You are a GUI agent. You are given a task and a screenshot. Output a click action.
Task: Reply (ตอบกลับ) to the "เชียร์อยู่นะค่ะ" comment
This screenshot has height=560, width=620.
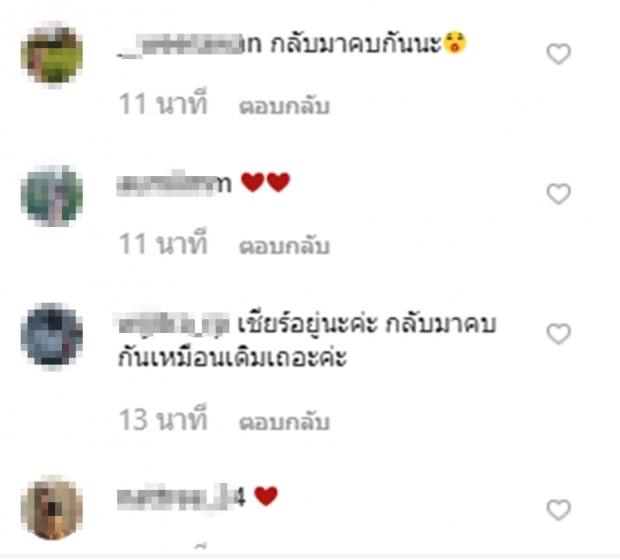click(284, 421)
